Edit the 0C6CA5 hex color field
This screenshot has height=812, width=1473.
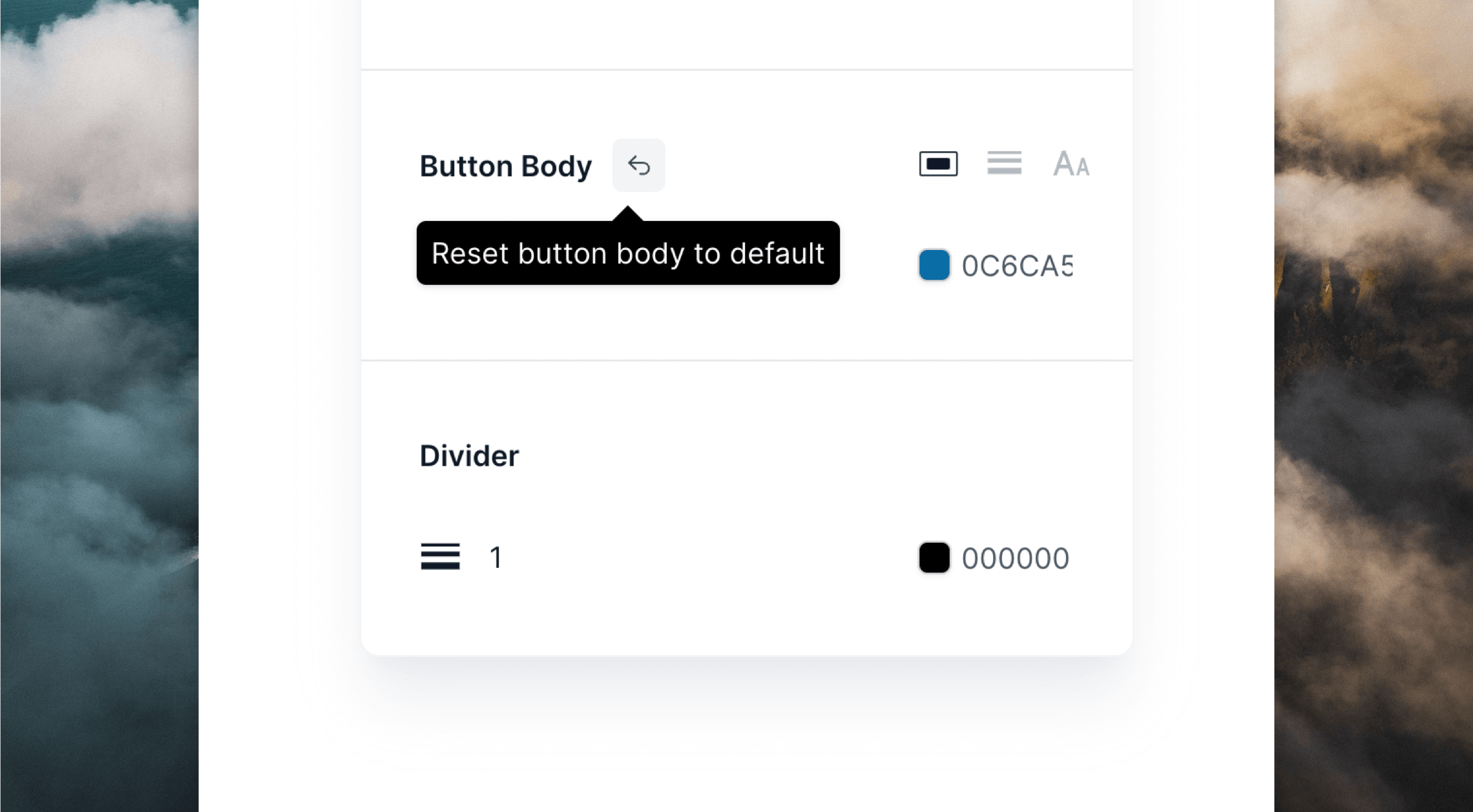pyautogui.click(x=1017, y=265)
